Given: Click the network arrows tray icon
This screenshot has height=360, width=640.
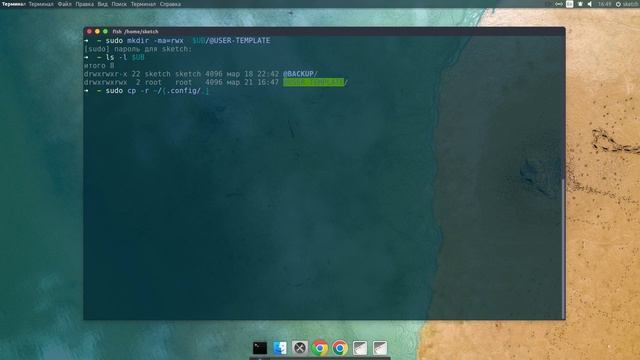Looking at the screenshot, I should point(559,4).
